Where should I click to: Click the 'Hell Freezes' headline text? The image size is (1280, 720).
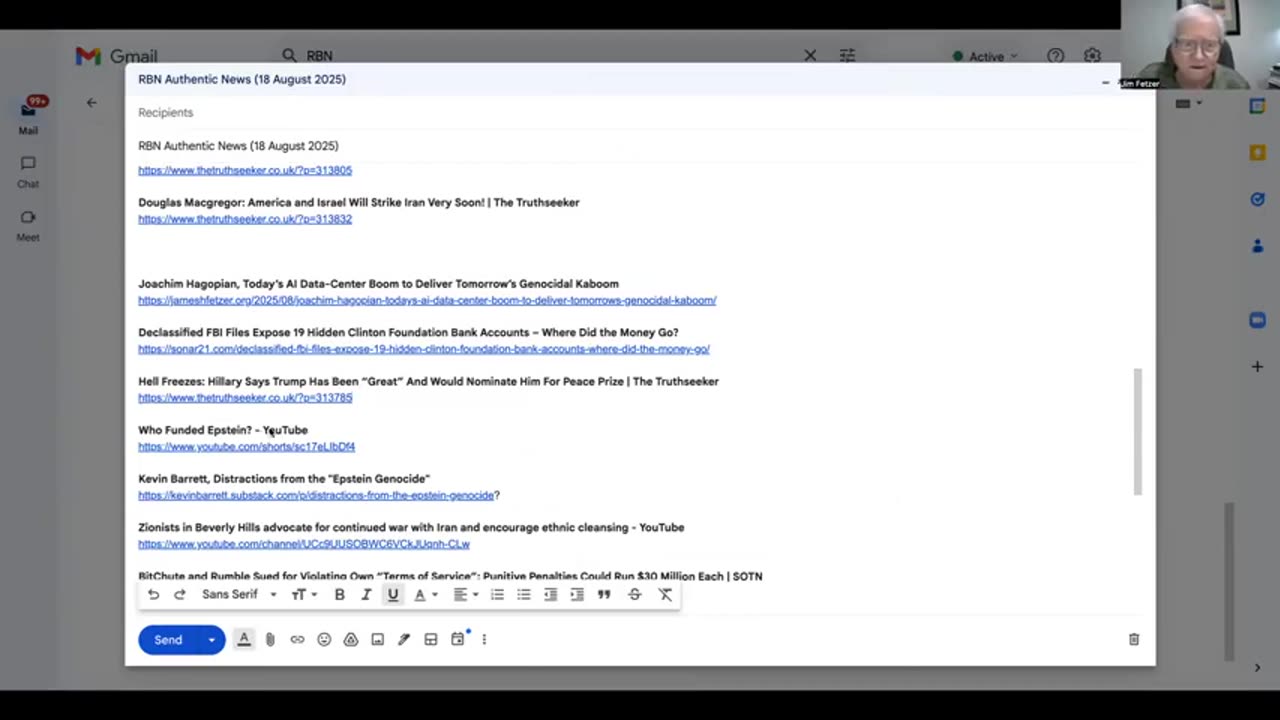click(x=428, y=381)
